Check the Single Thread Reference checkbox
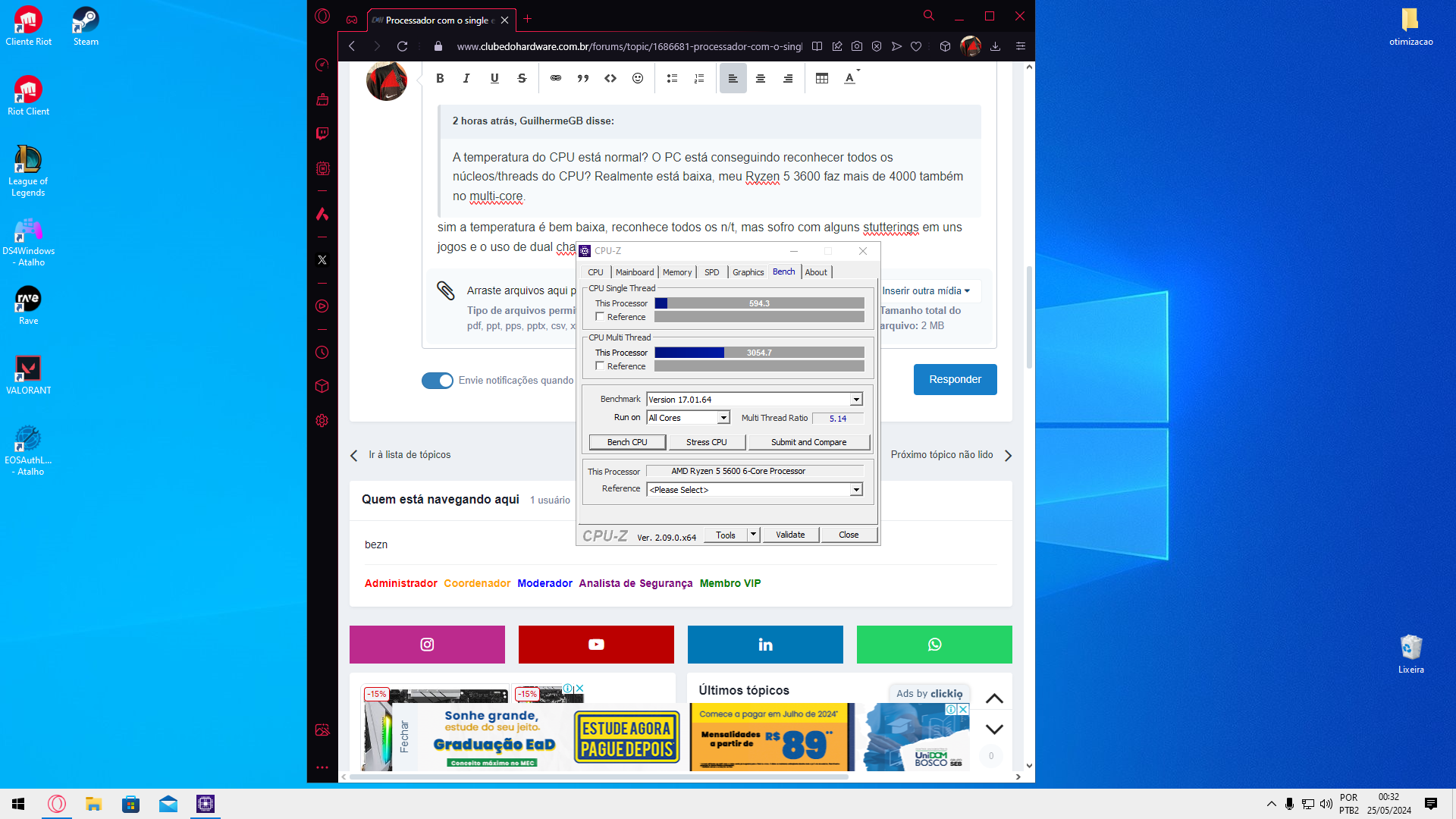The height and width of the screenshot is (819, 1456). 600,317
